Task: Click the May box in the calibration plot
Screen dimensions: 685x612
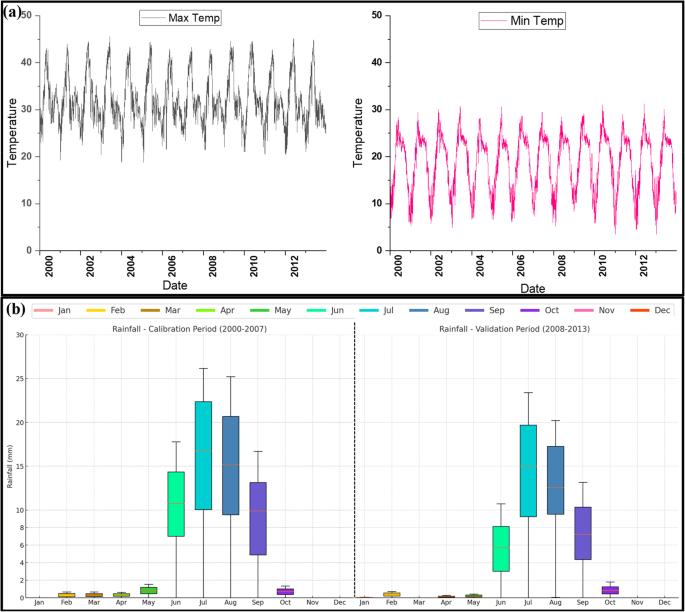Action: tap(149, 590)
